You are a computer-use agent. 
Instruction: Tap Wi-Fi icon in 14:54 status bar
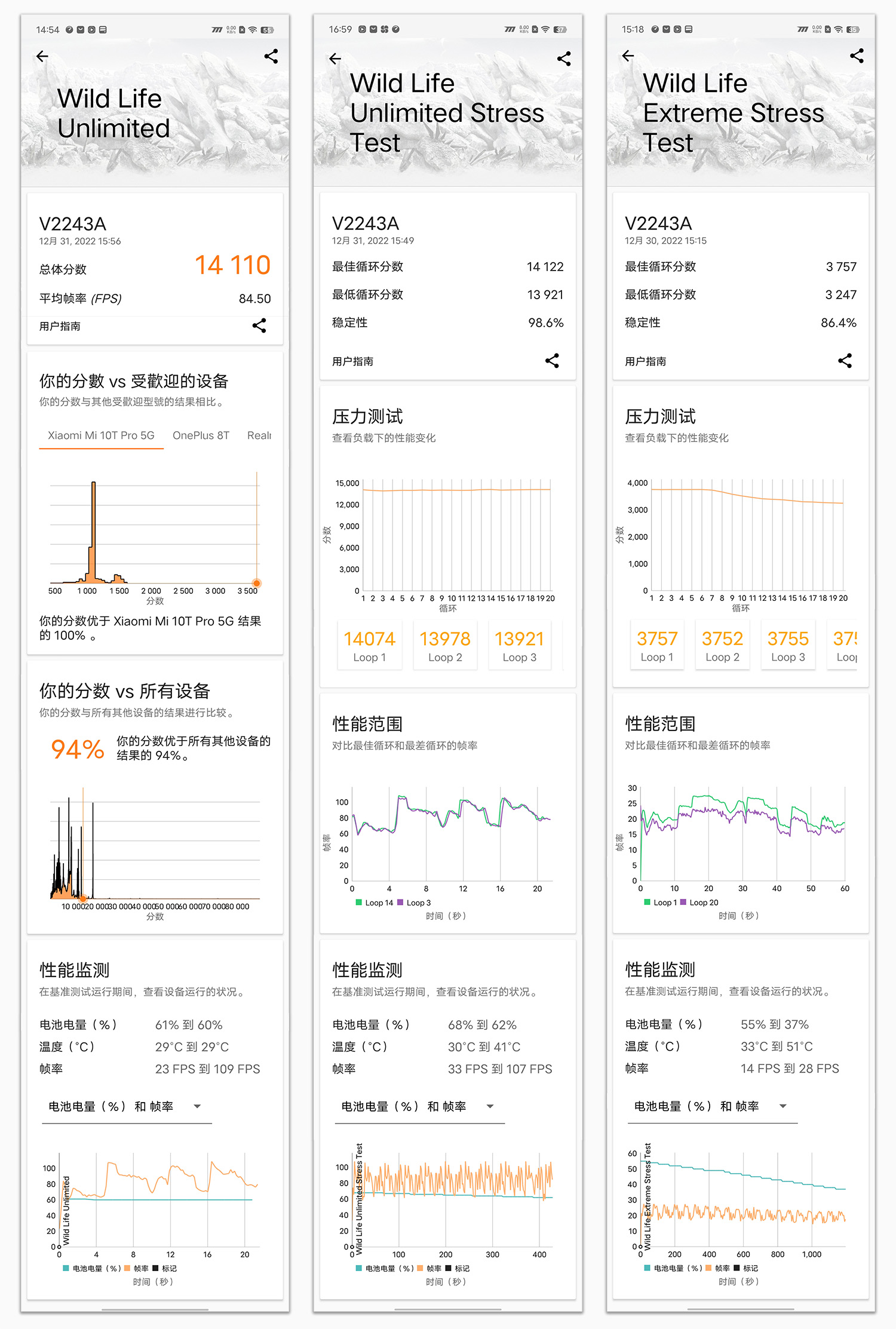pos(253,30)
